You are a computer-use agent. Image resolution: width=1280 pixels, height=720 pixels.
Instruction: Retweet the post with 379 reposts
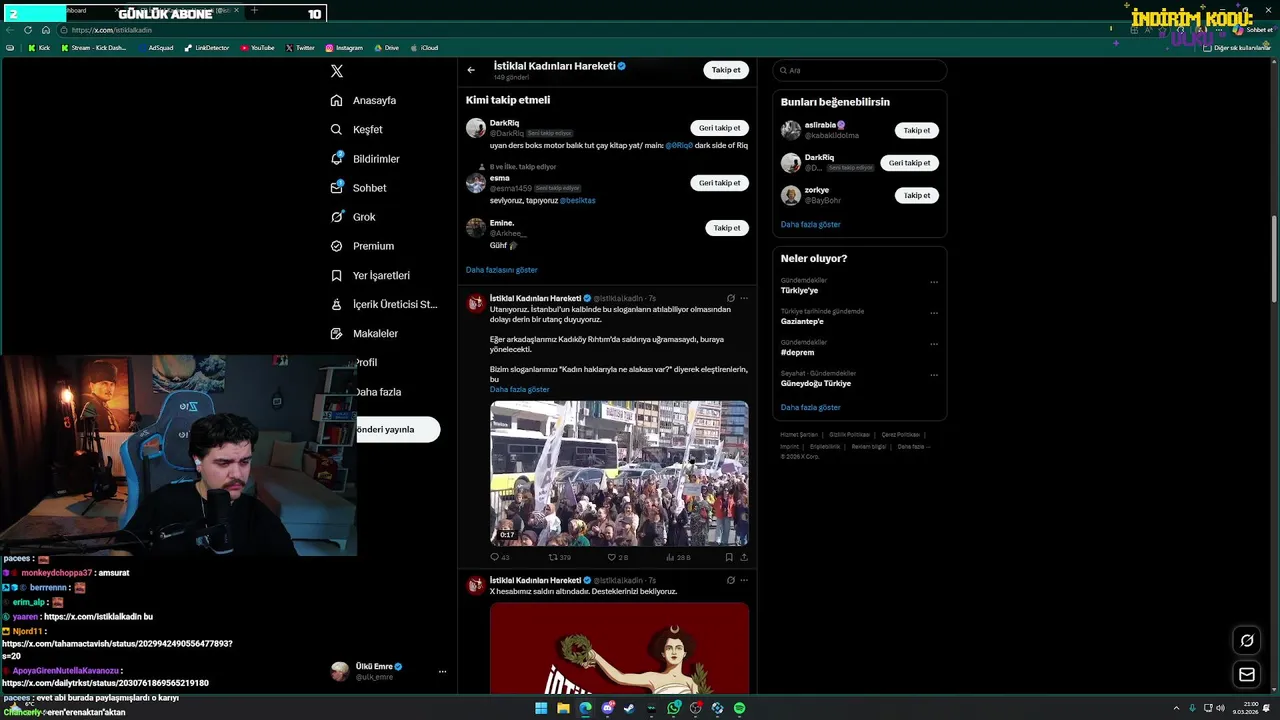tap(560, 557)
